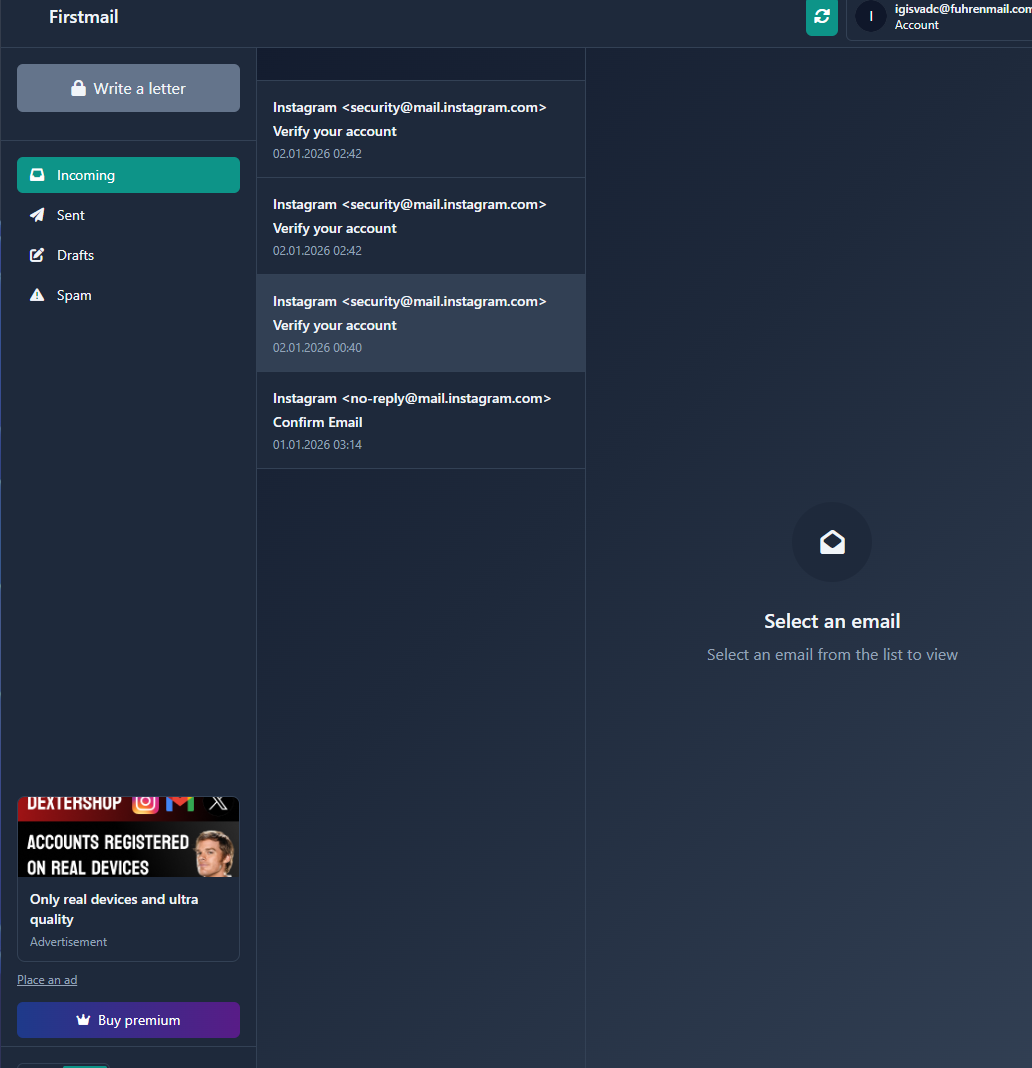Click the crown icon on Buy premium
This screenshot has height=1068, width=1032.
pos(83,1020)
